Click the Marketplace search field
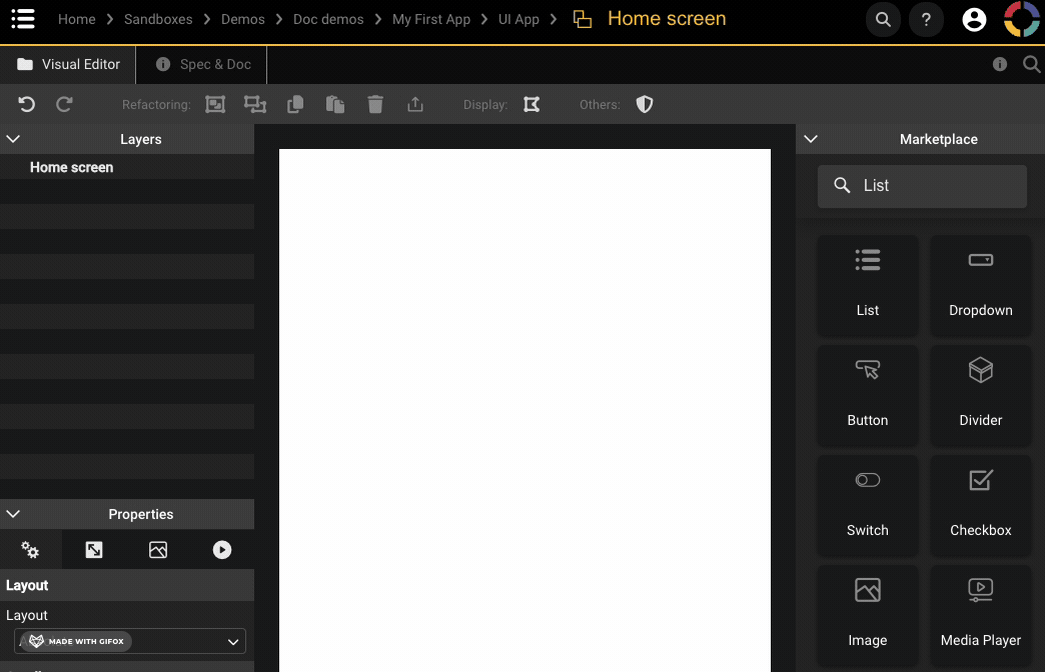This screenshot has height=672, width=1045. pyautogui.click(x=922, y=186)
